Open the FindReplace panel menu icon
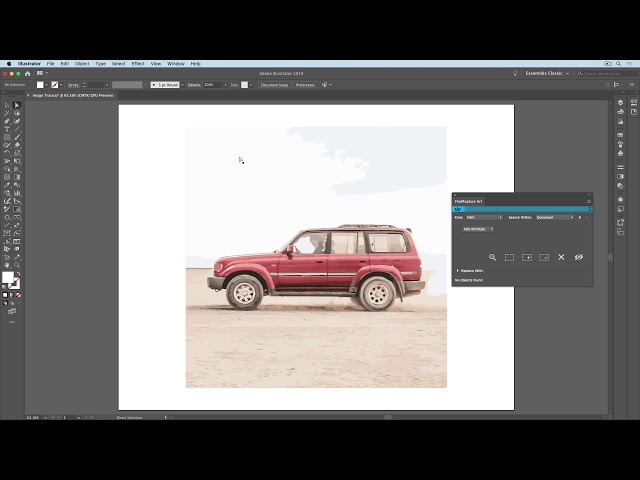The image size is (640, 480). point(589,201)
